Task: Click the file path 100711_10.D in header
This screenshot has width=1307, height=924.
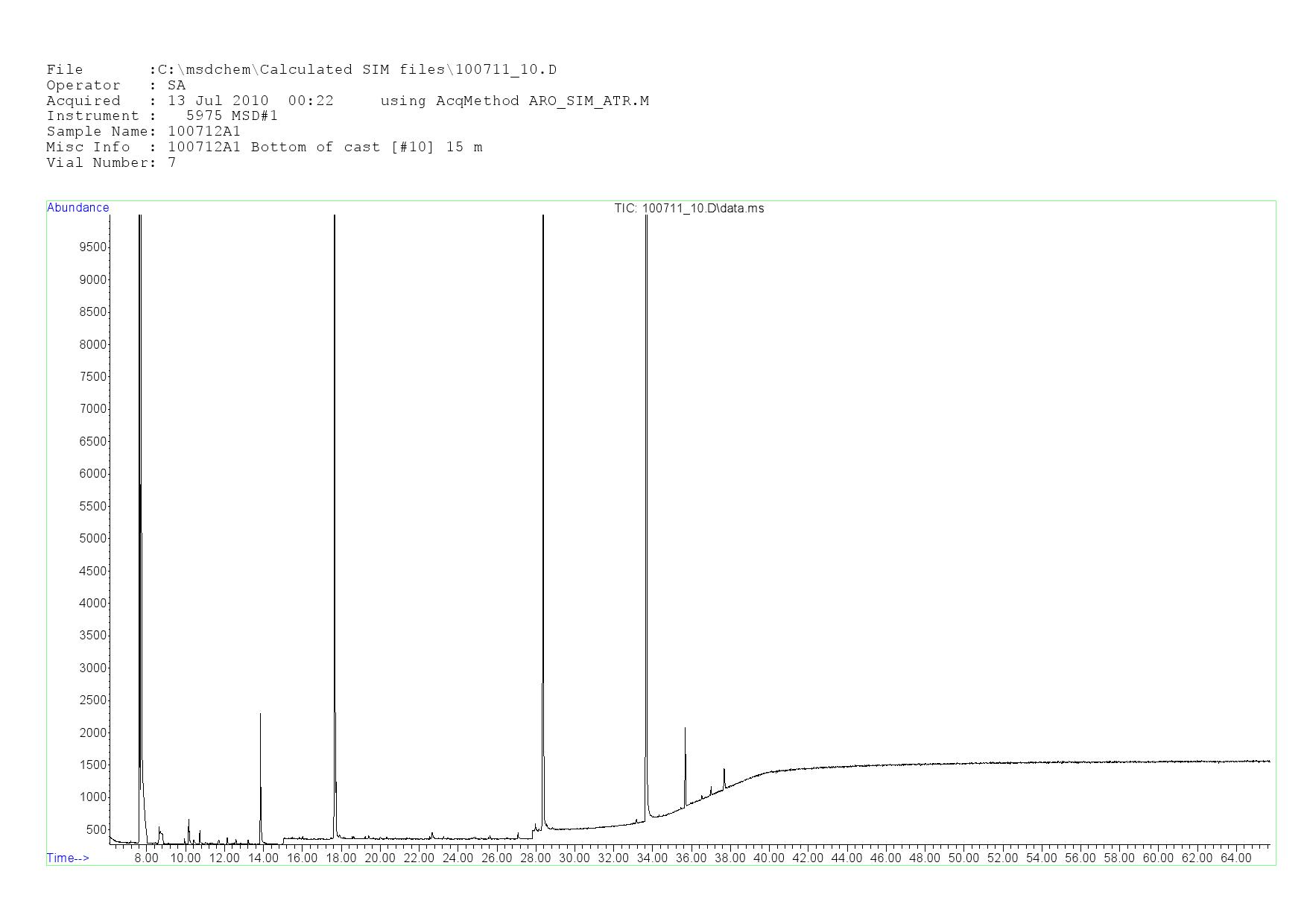Action: [x=506, y=70]
